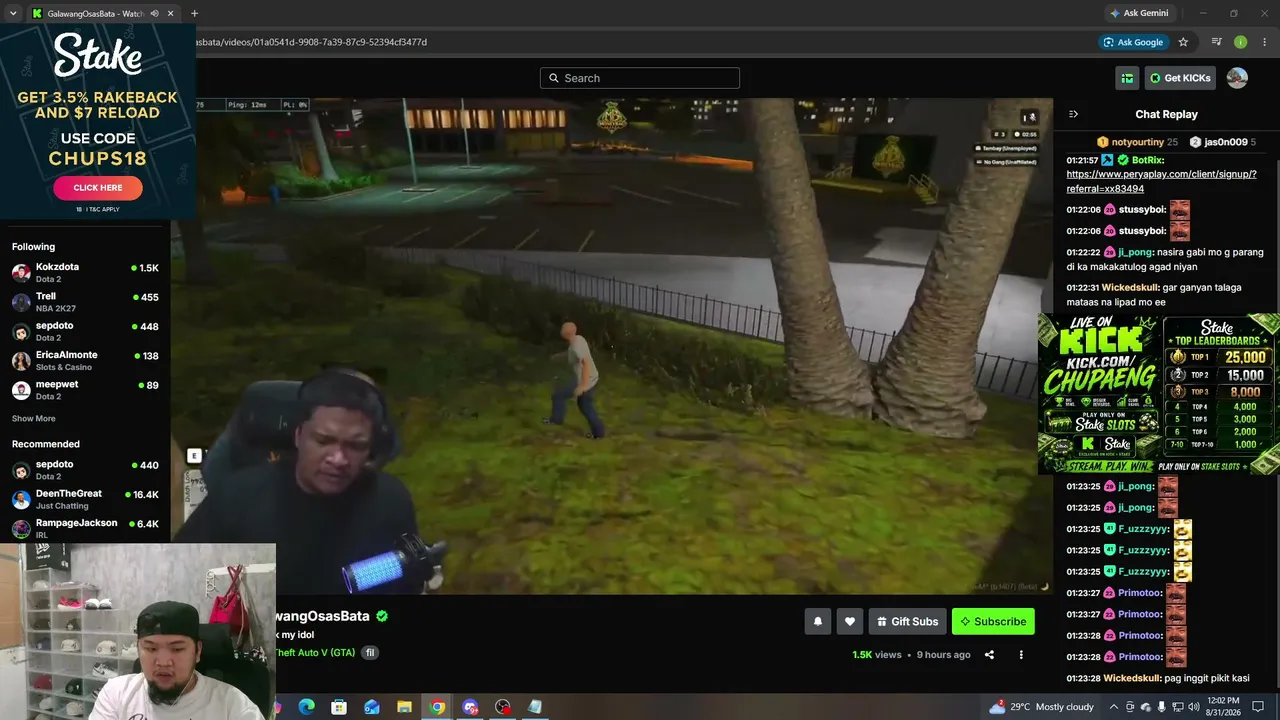Open the Windows notification center
Viewport: 1280px width, 720px height.
point(1258,707)
